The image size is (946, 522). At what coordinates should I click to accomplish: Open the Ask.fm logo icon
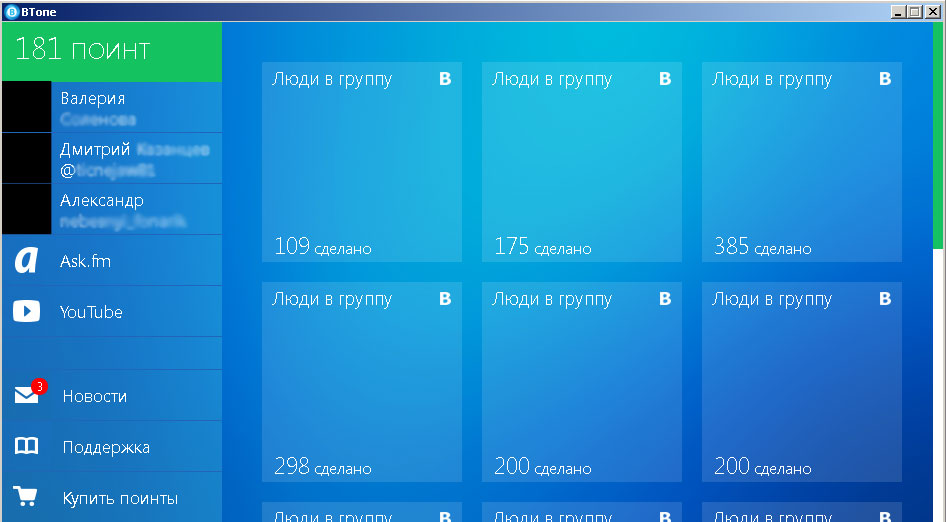coord(26,261)
